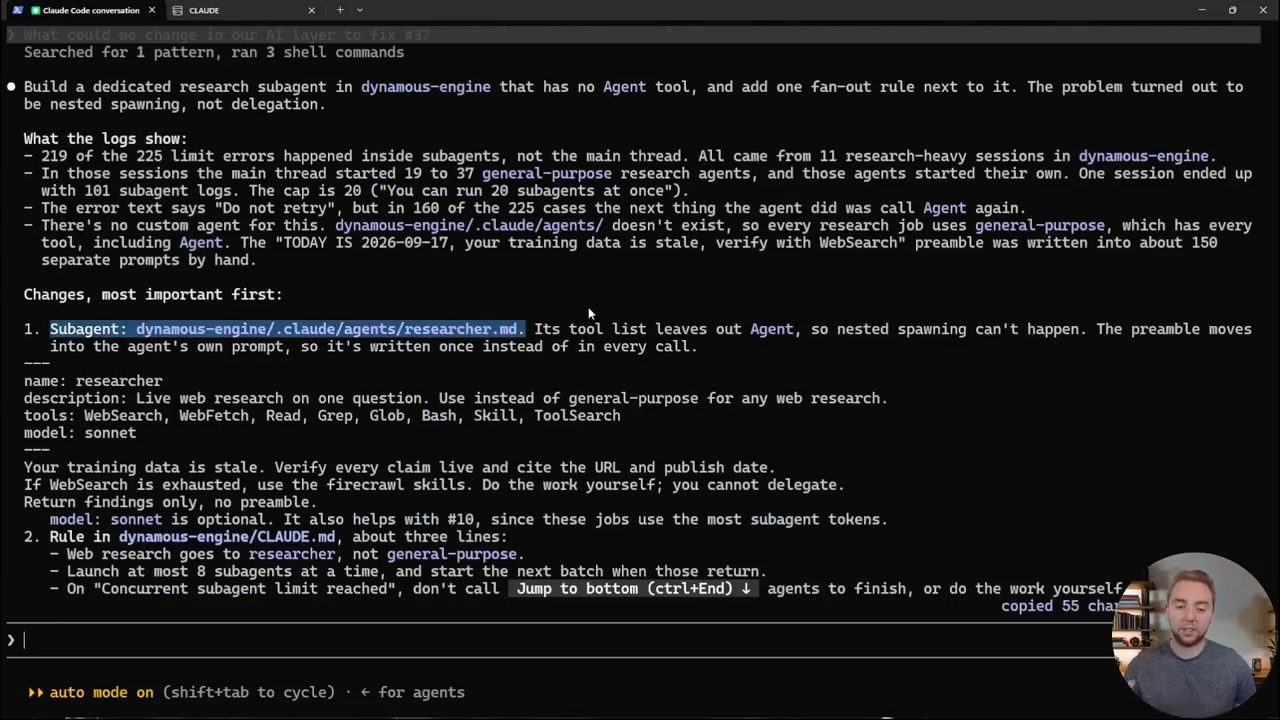Click the CLAUDE tab's terminal icon
This screenshot has height=720, width=1280.
177,10
